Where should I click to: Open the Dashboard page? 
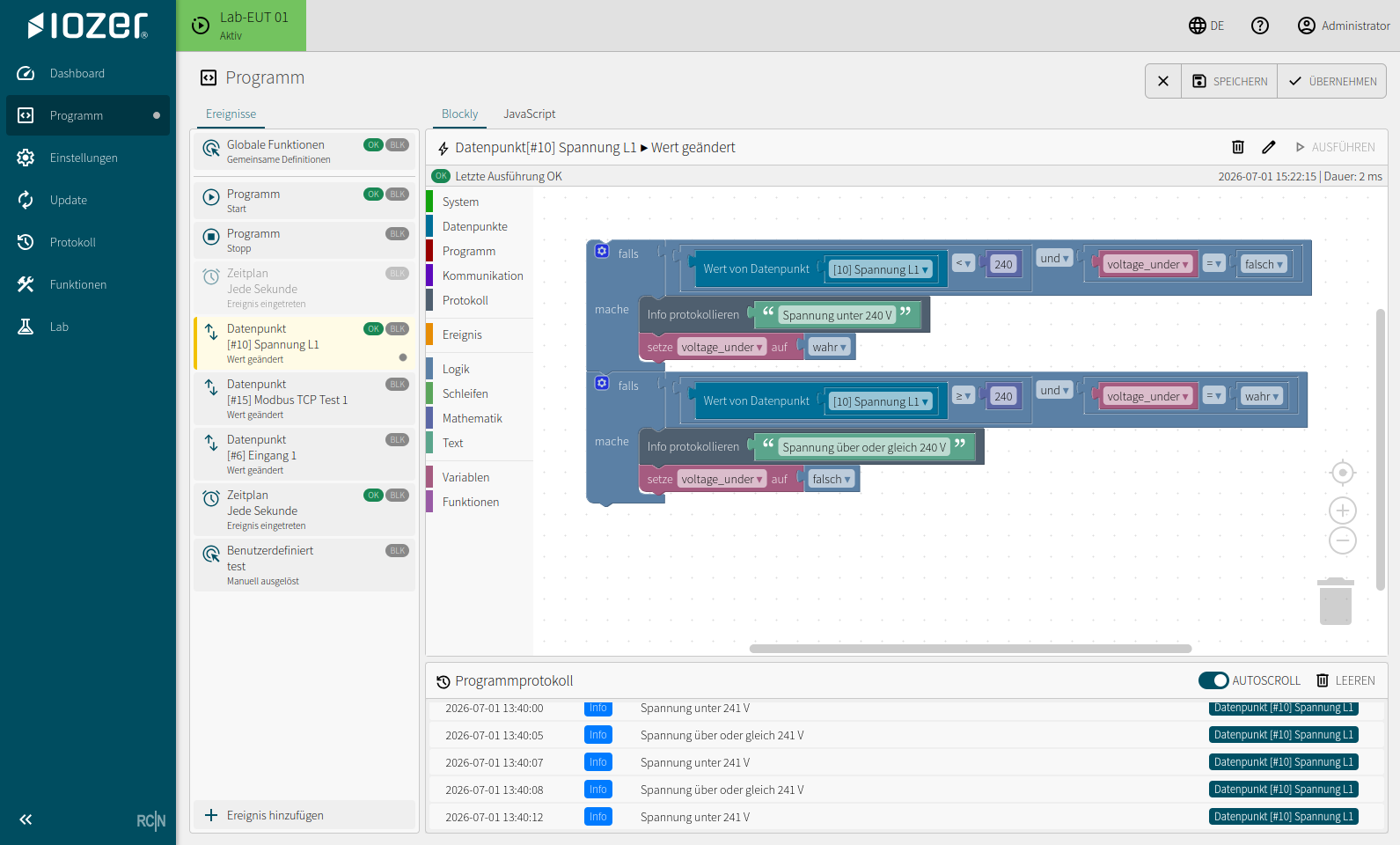(88, 73)
